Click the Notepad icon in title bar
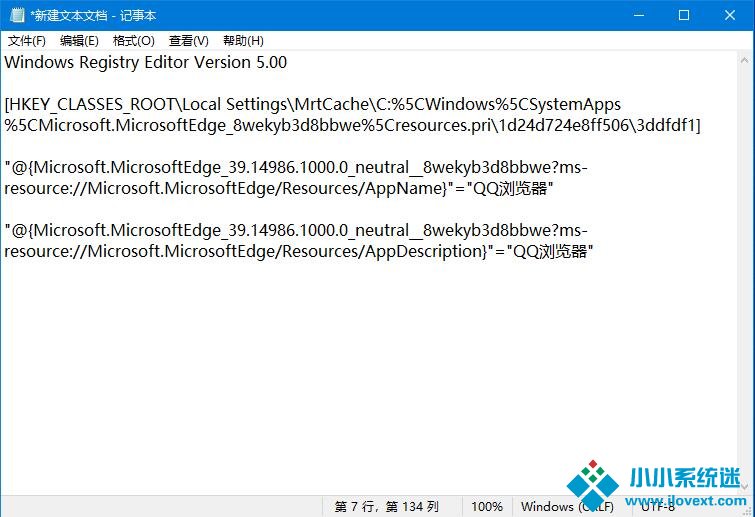 click(x=17, y=15)
